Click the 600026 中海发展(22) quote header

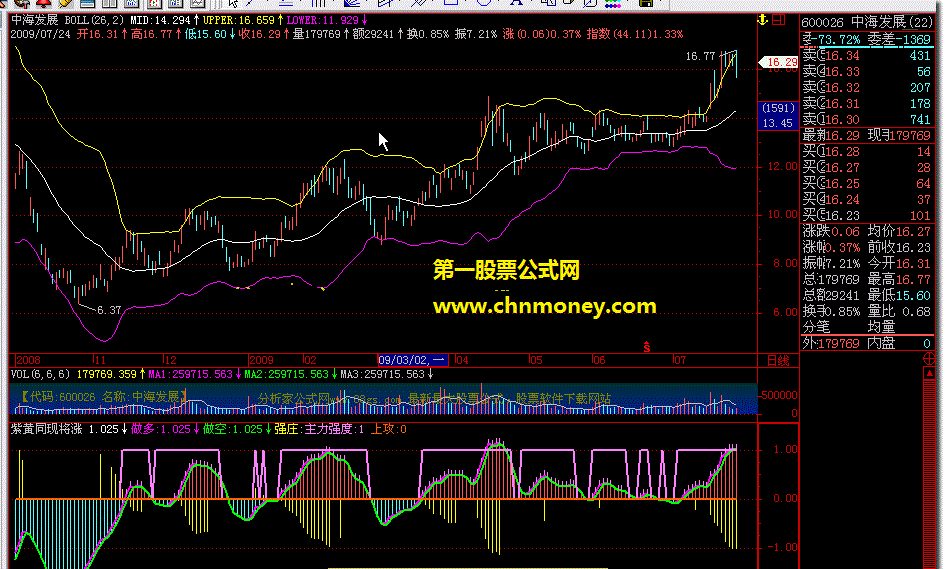point(867,22)
